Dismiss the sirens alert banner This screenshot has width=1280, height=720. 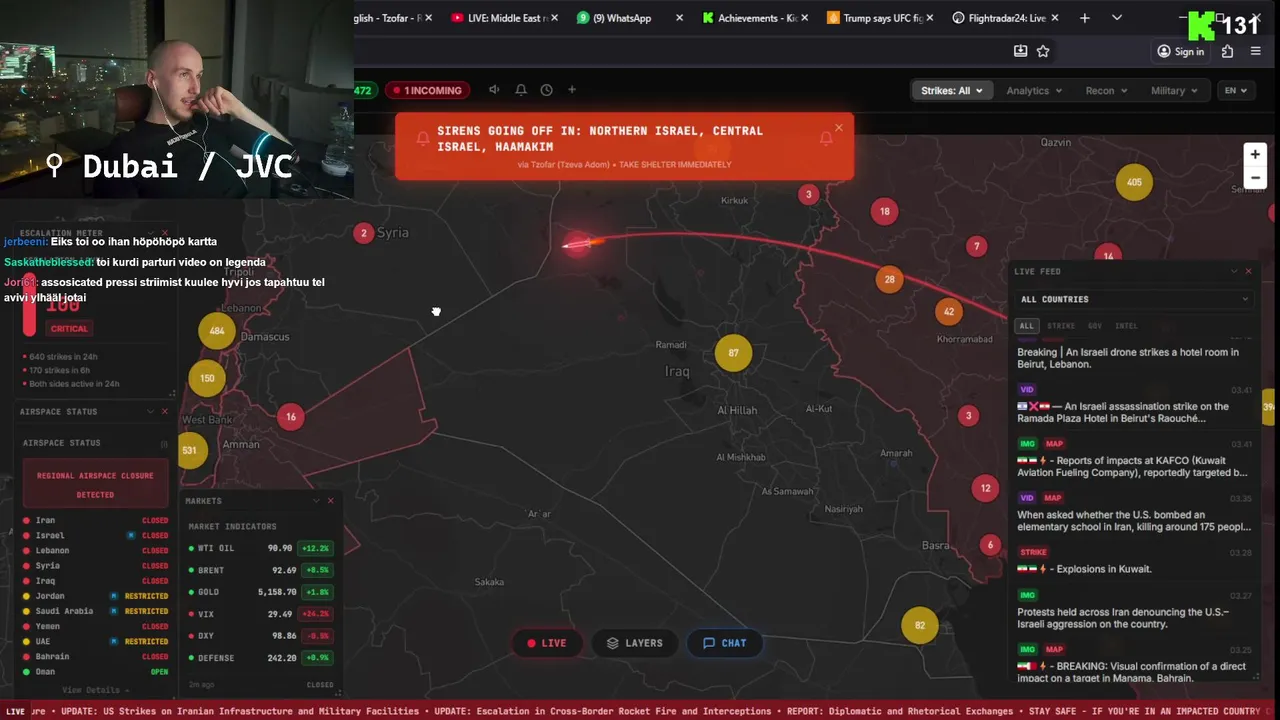click(x=839, y=127)
